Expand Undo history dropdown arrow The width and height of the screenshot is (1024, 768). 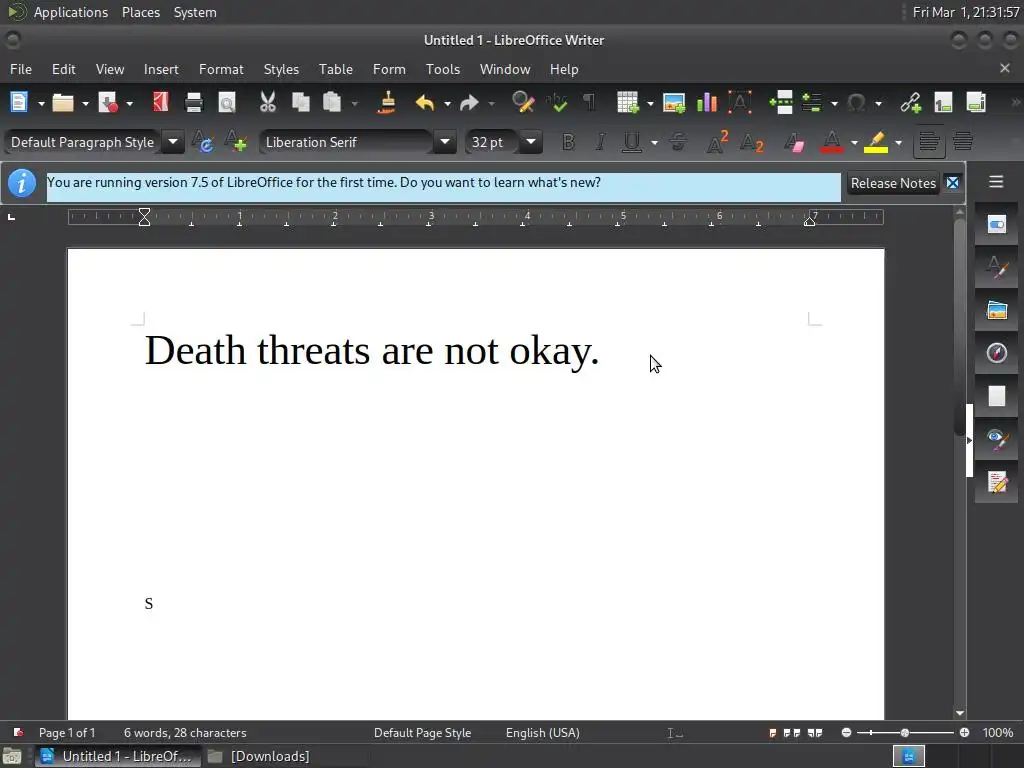(447, 103)
